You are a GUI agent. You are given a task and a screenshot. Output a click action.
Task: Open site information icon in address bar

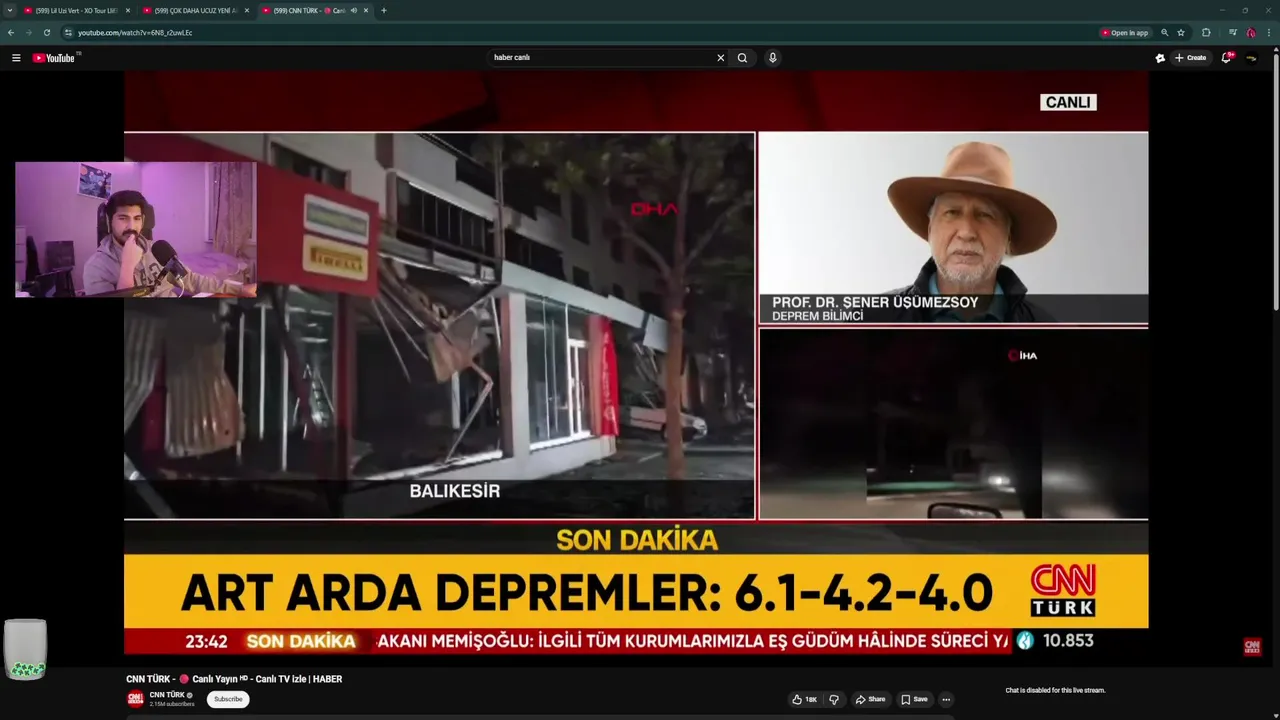coord(68,32)
